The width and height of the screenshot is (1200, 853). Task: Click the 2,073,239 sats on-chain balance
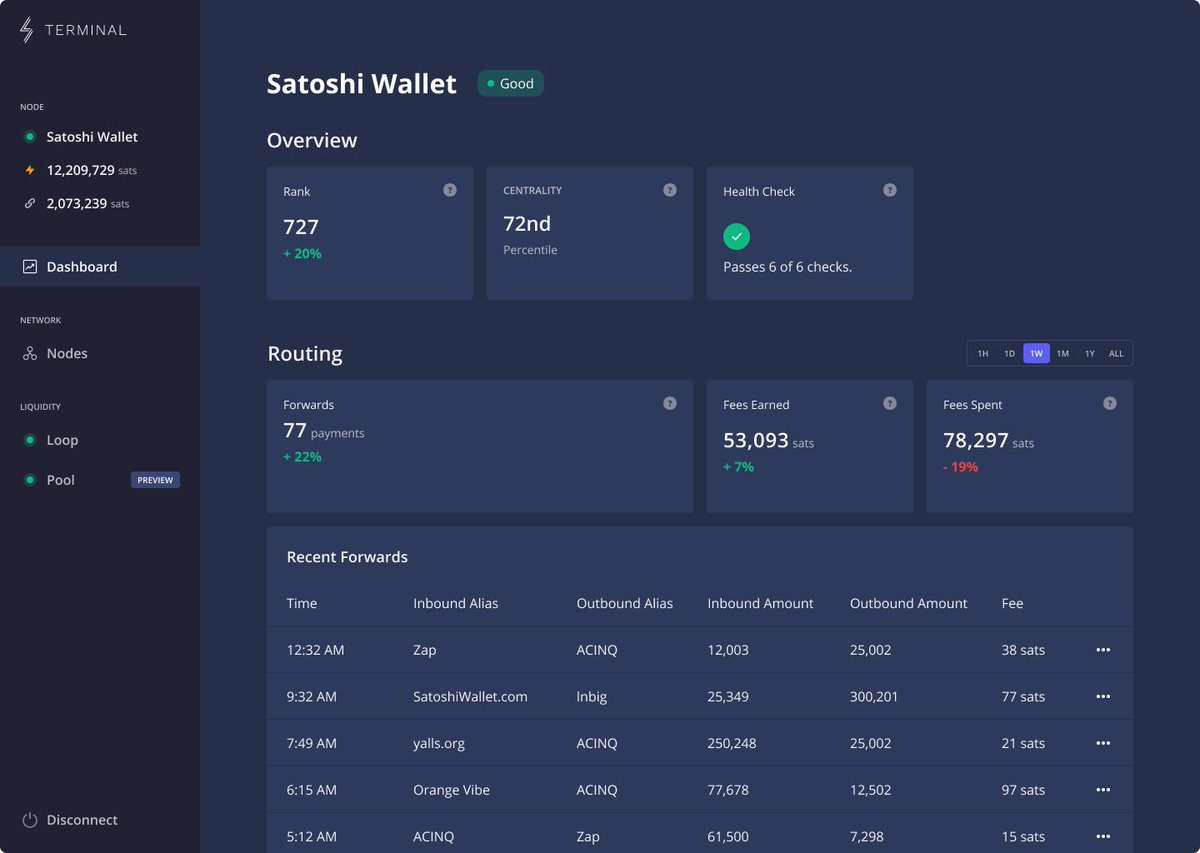(x=88, y=204)
